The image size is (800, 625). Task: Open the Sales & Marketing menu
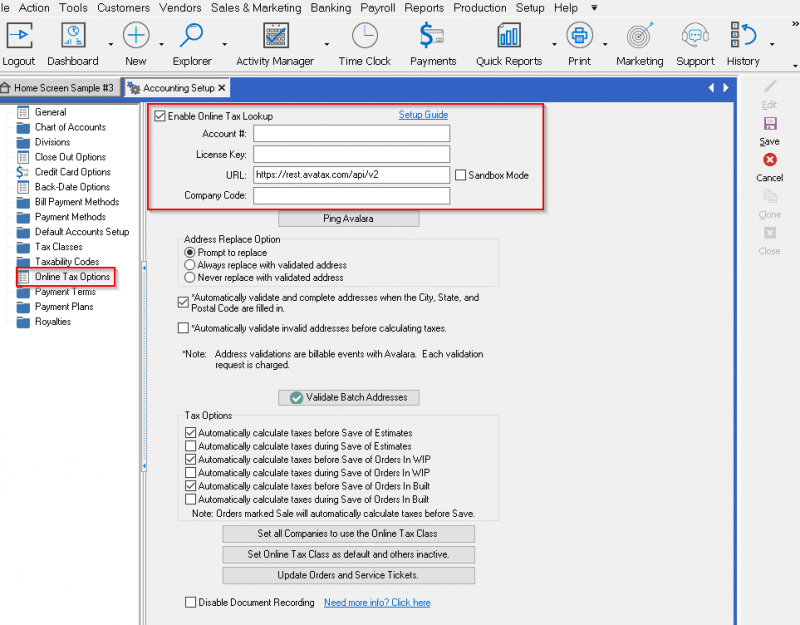[x=256, y=8]
